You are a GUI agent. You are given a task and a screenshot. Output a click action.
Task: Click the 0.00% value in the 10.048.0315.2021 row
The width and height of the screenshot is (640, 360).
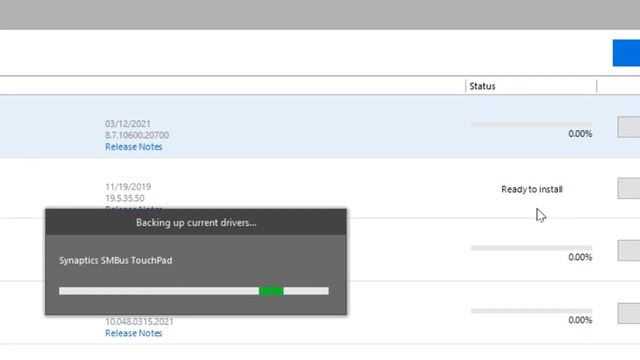[x=580, y=320]
